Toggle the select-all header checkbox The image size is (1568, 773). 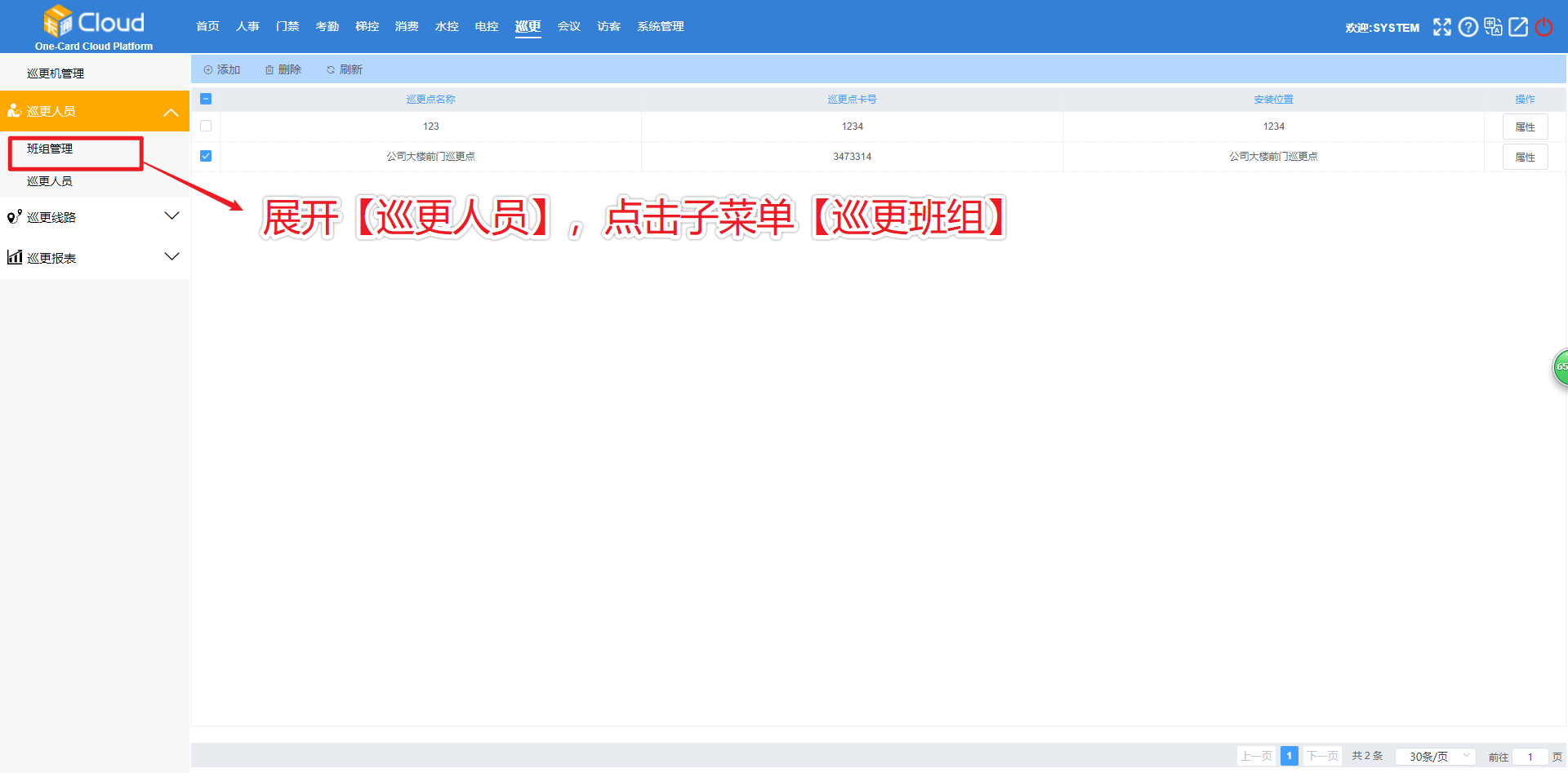(206, 99)
